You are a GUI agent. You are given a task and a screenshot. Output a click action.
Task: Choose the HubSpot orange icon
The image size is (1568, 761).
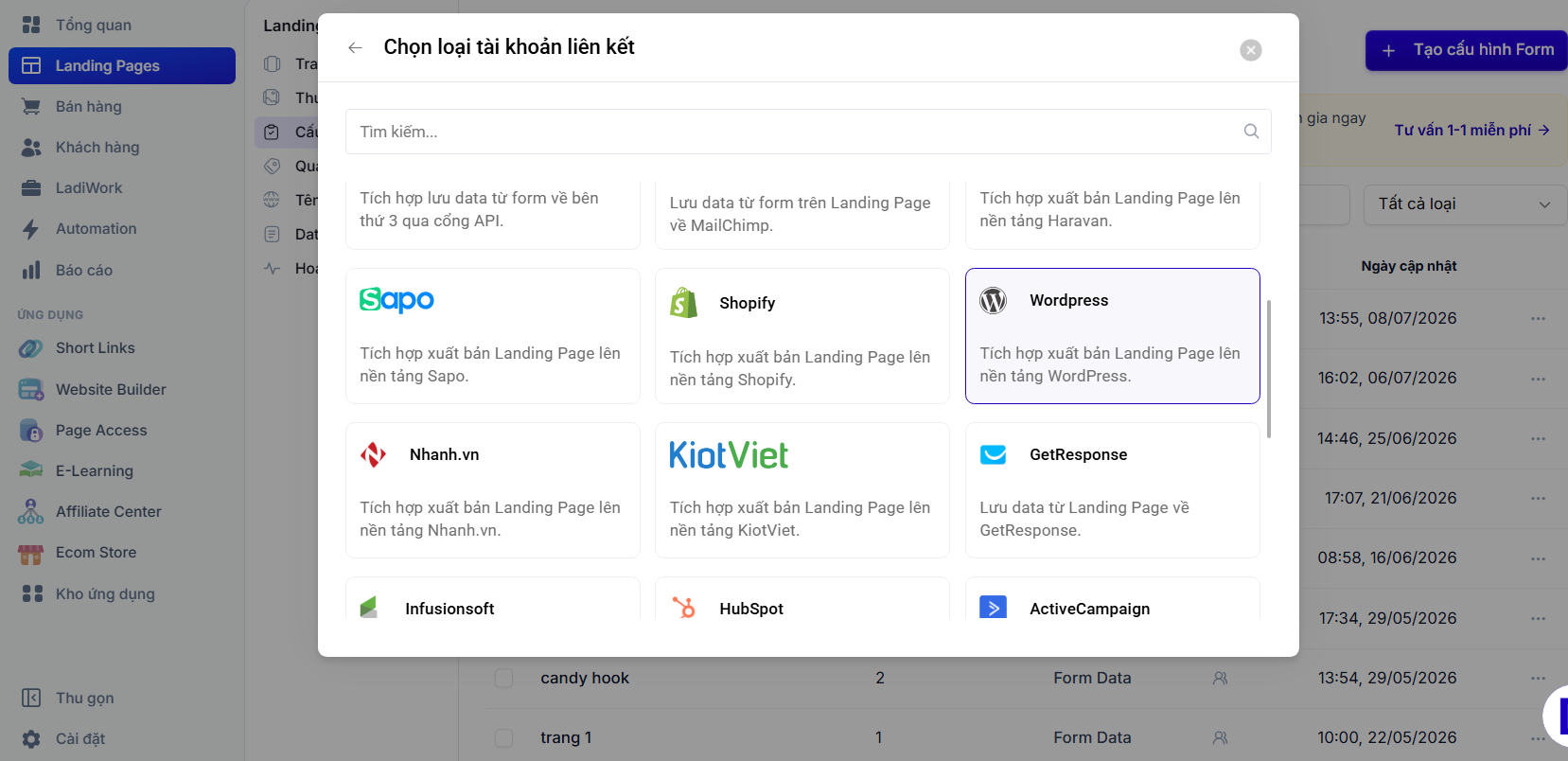click(683, 608)
